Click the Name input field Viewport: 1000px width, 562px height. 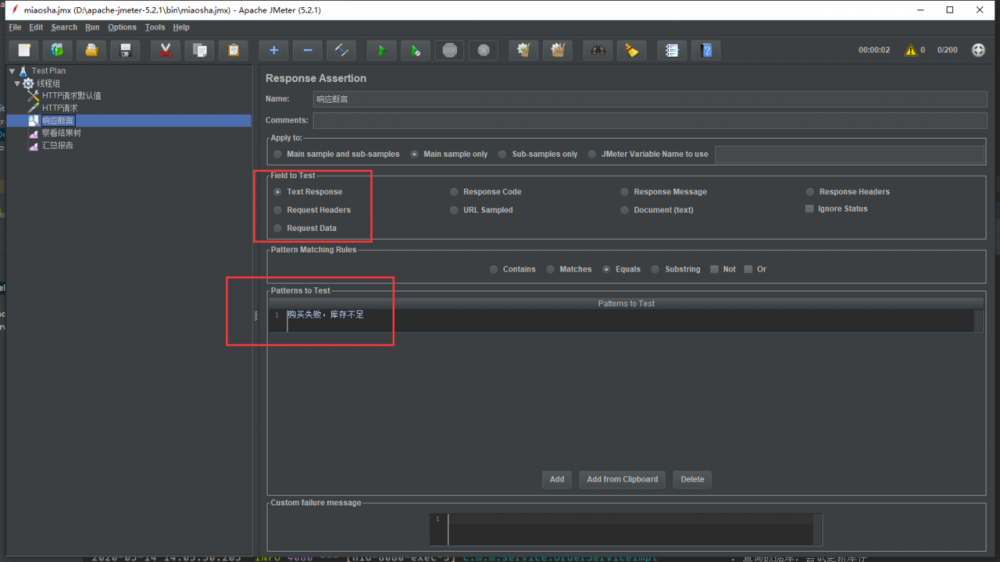(x=650, y=99)
